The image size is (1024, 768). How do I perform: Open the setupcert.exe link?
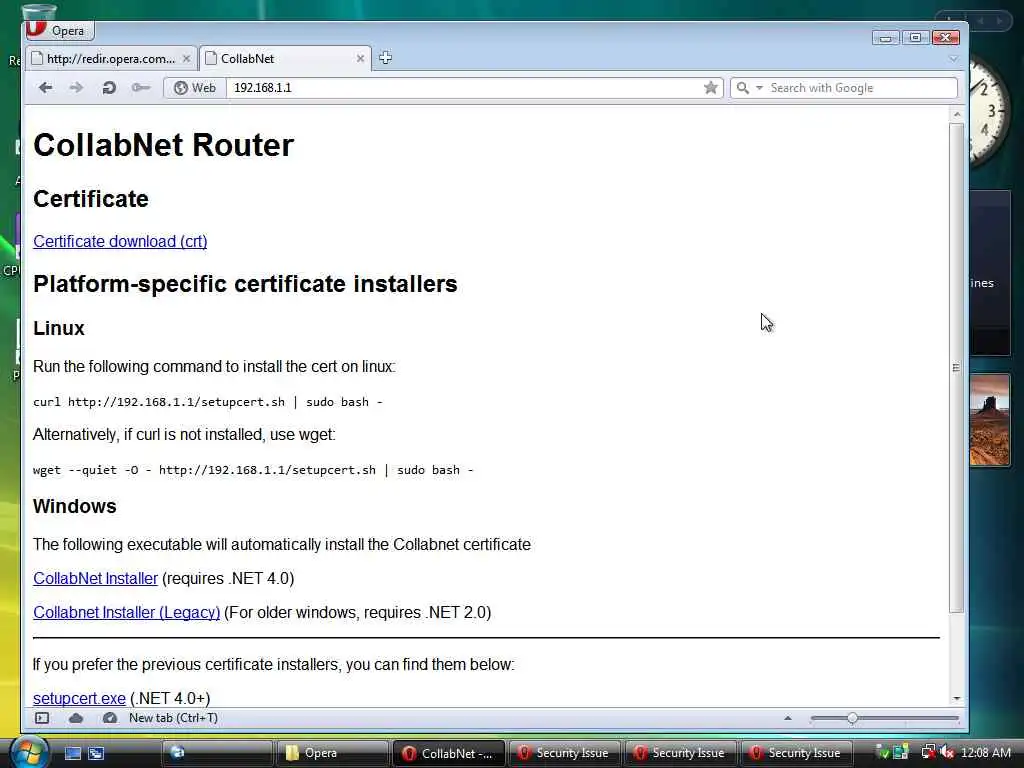pyautogui.click(x=79, y=698)
